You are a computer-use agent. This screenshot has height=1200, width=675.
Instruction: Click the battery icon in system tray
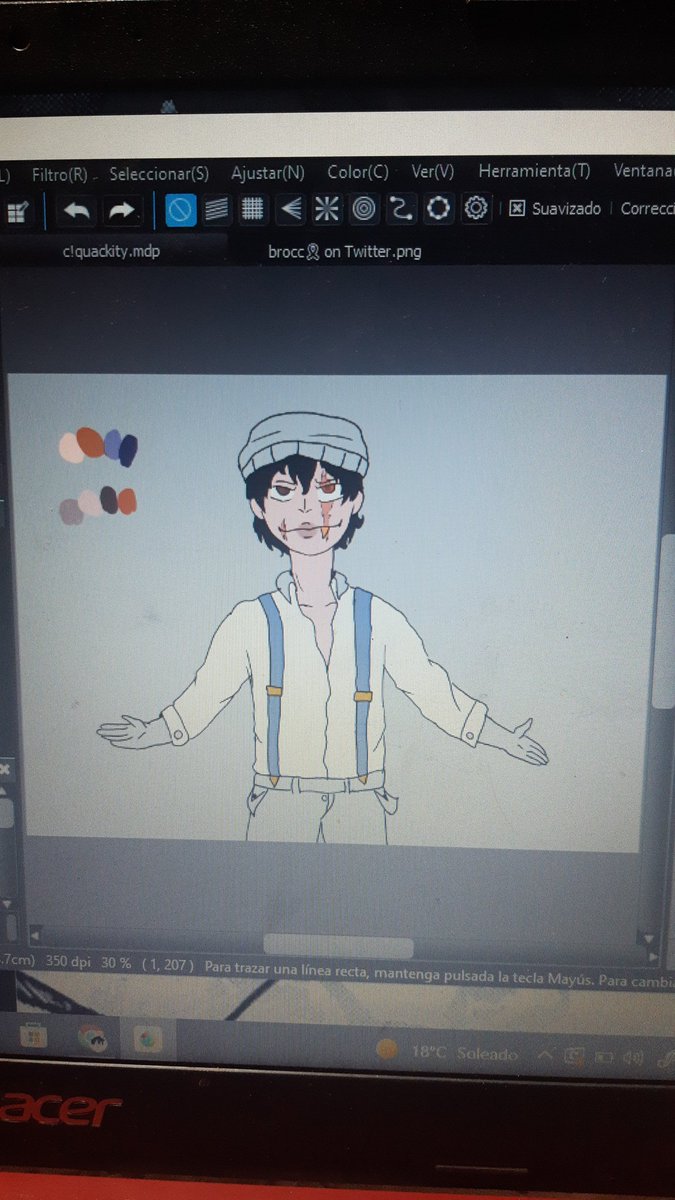(604, 1057)
